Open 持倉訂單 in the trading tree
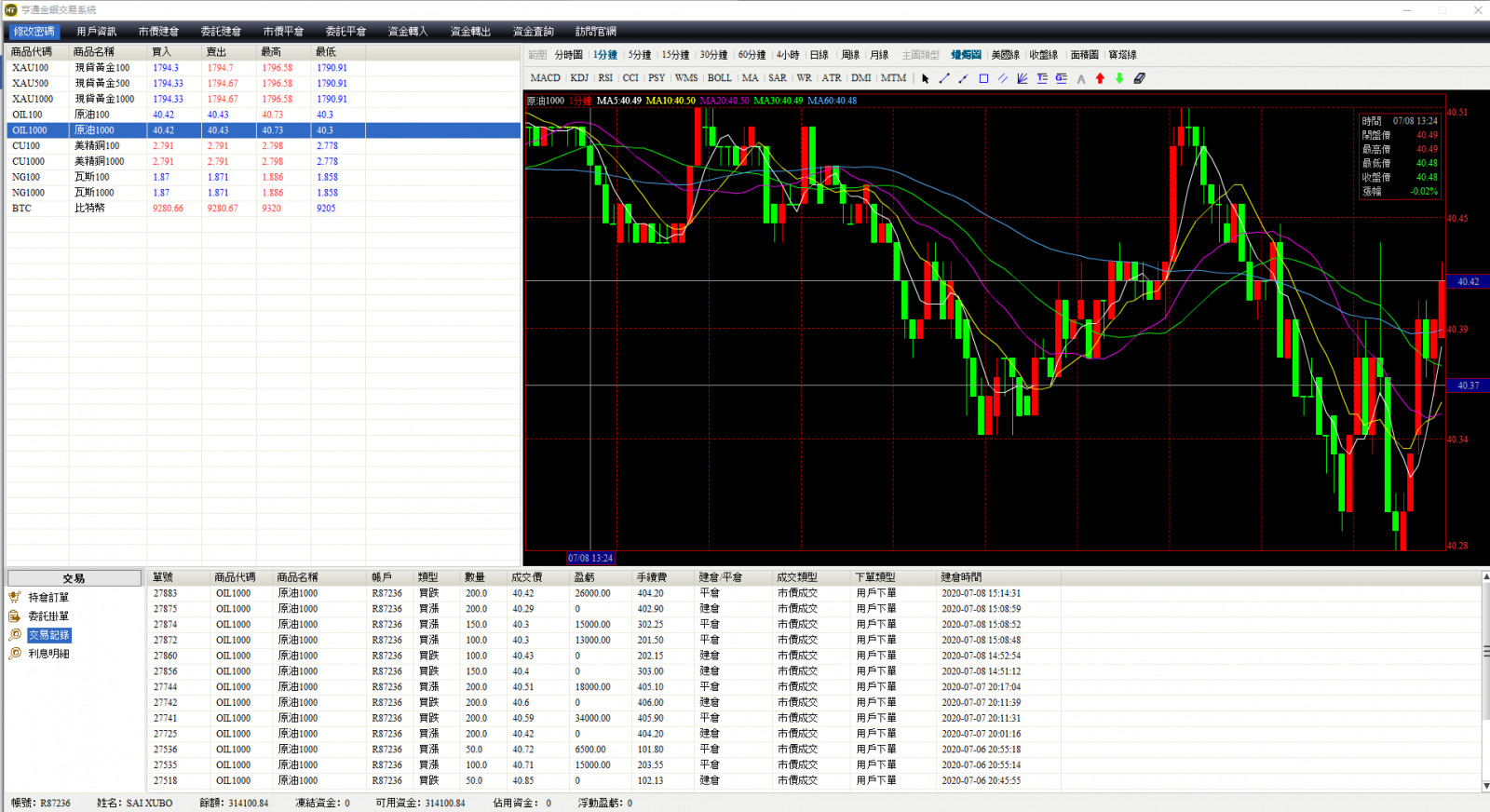1490x812 pixels. pyautogui.click(x=48, y=598)
